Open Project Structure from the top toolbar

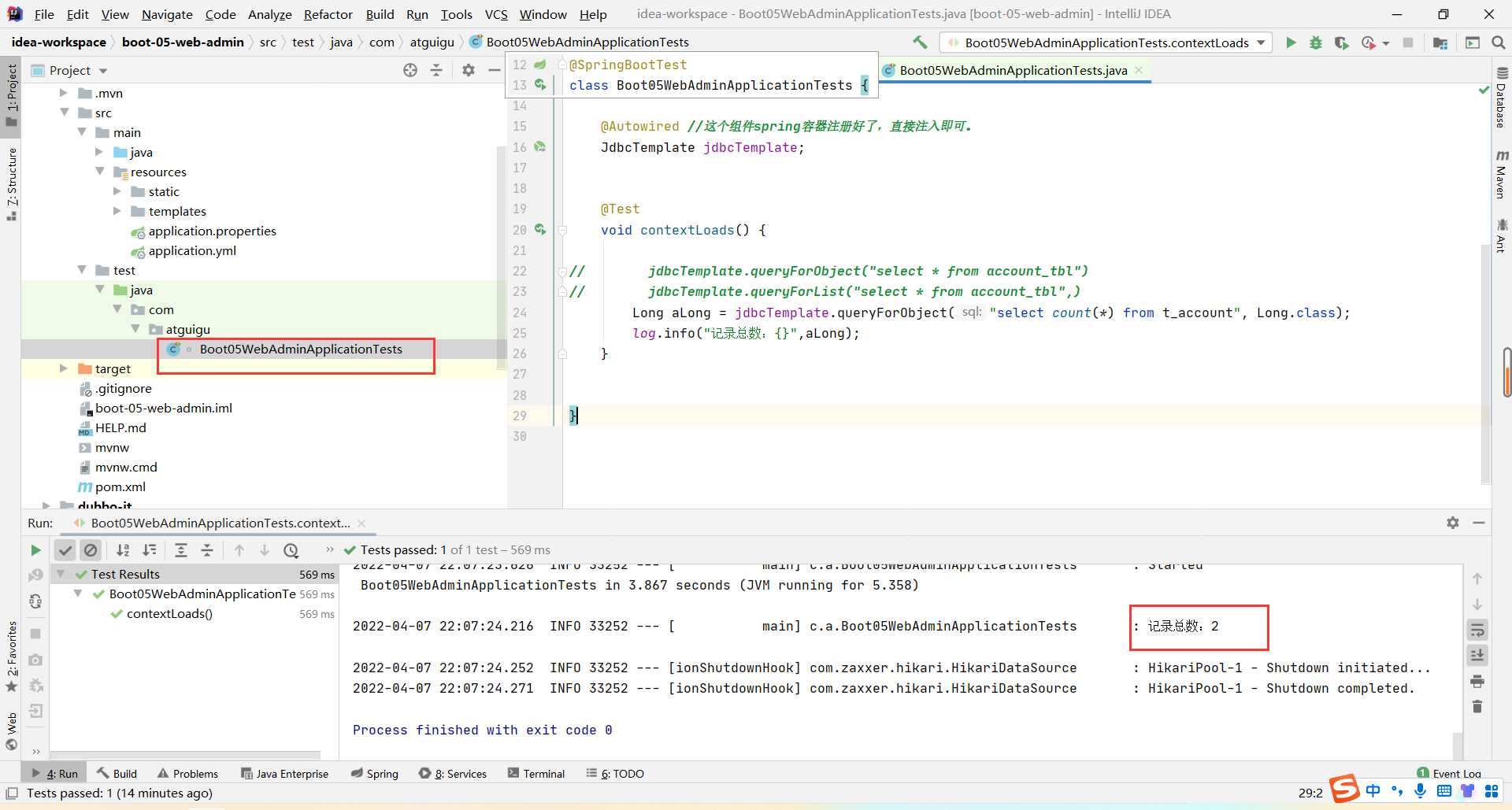(1440, 43)
